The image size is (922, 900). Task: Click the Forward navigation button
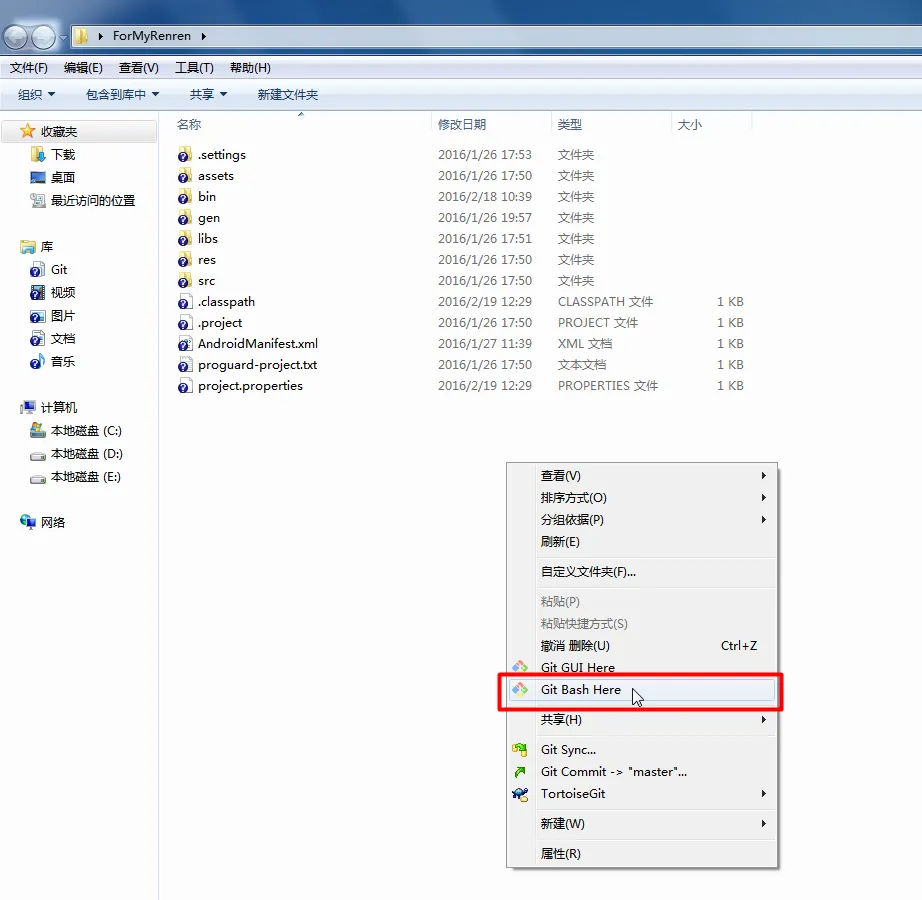(x=44, y=37)
